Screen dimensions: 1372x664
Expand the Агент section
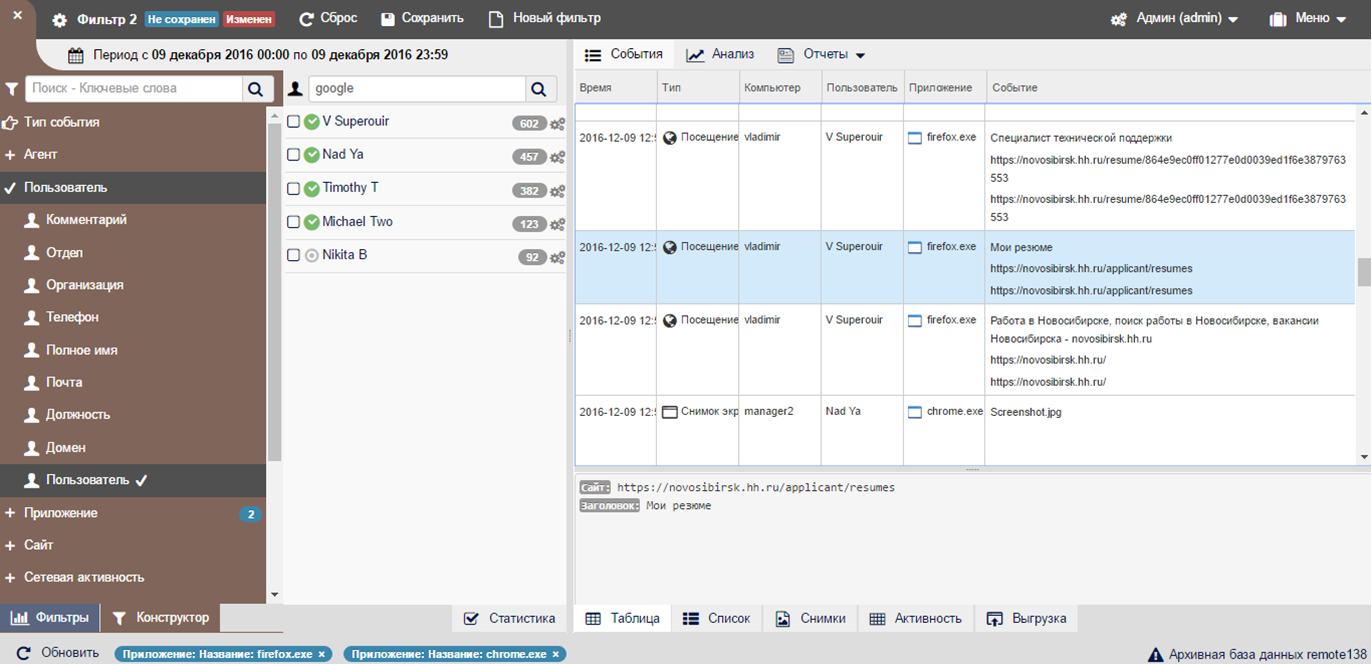click(133, 155)
